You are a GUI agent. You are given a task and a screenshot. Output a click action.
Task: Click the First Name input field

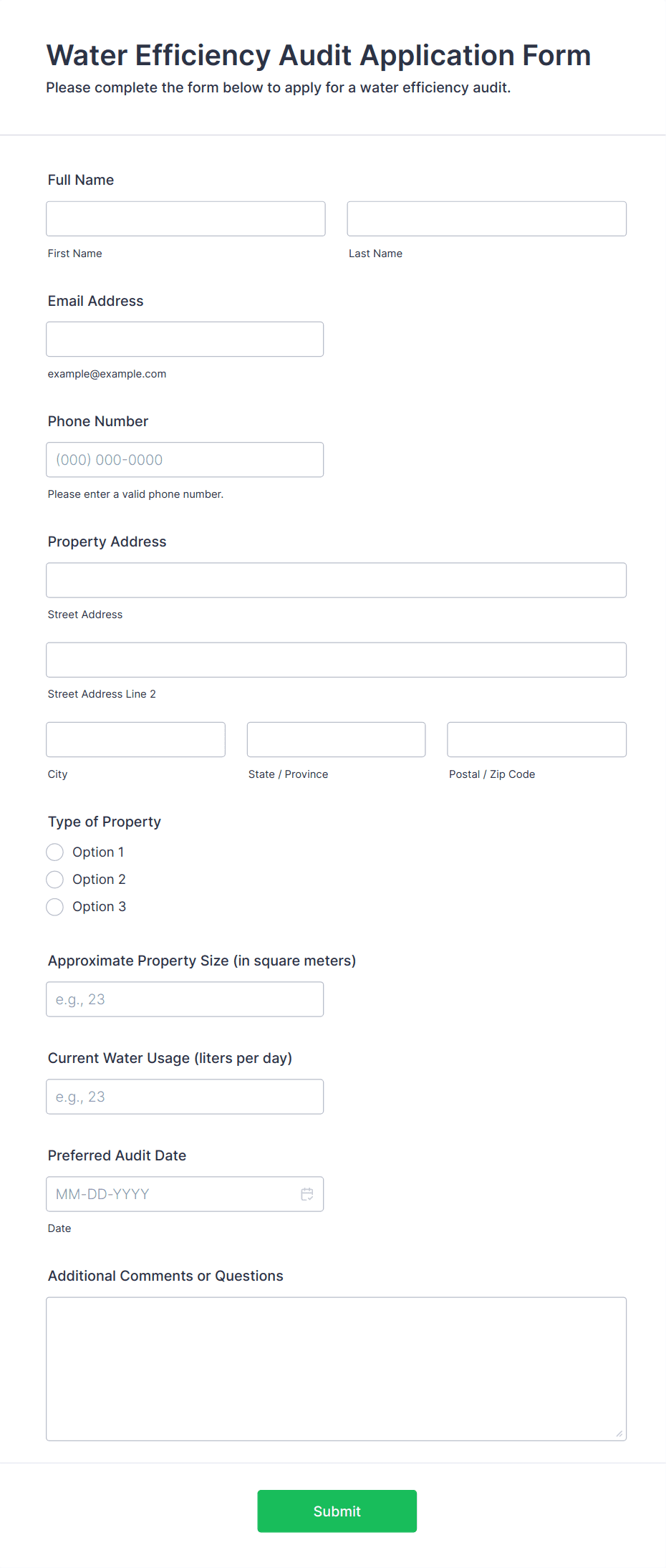click(185, 218)
